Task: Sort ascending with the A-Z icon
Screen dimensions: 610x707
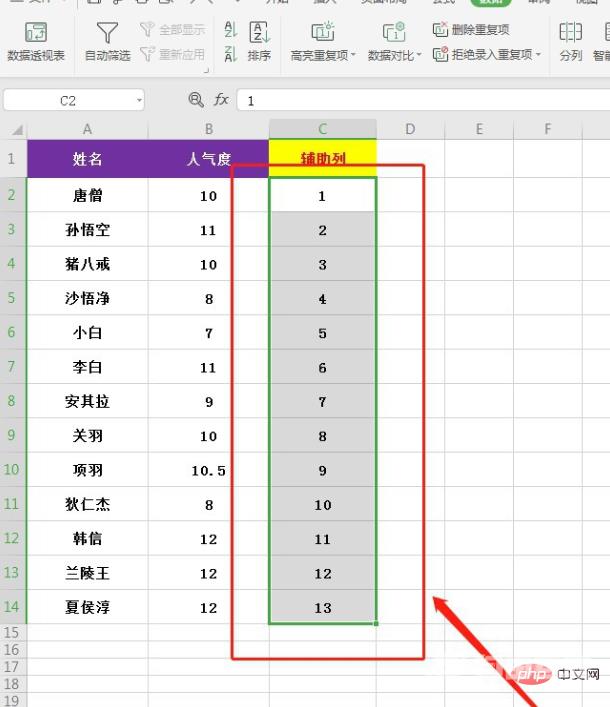Action: pos(231,31)
